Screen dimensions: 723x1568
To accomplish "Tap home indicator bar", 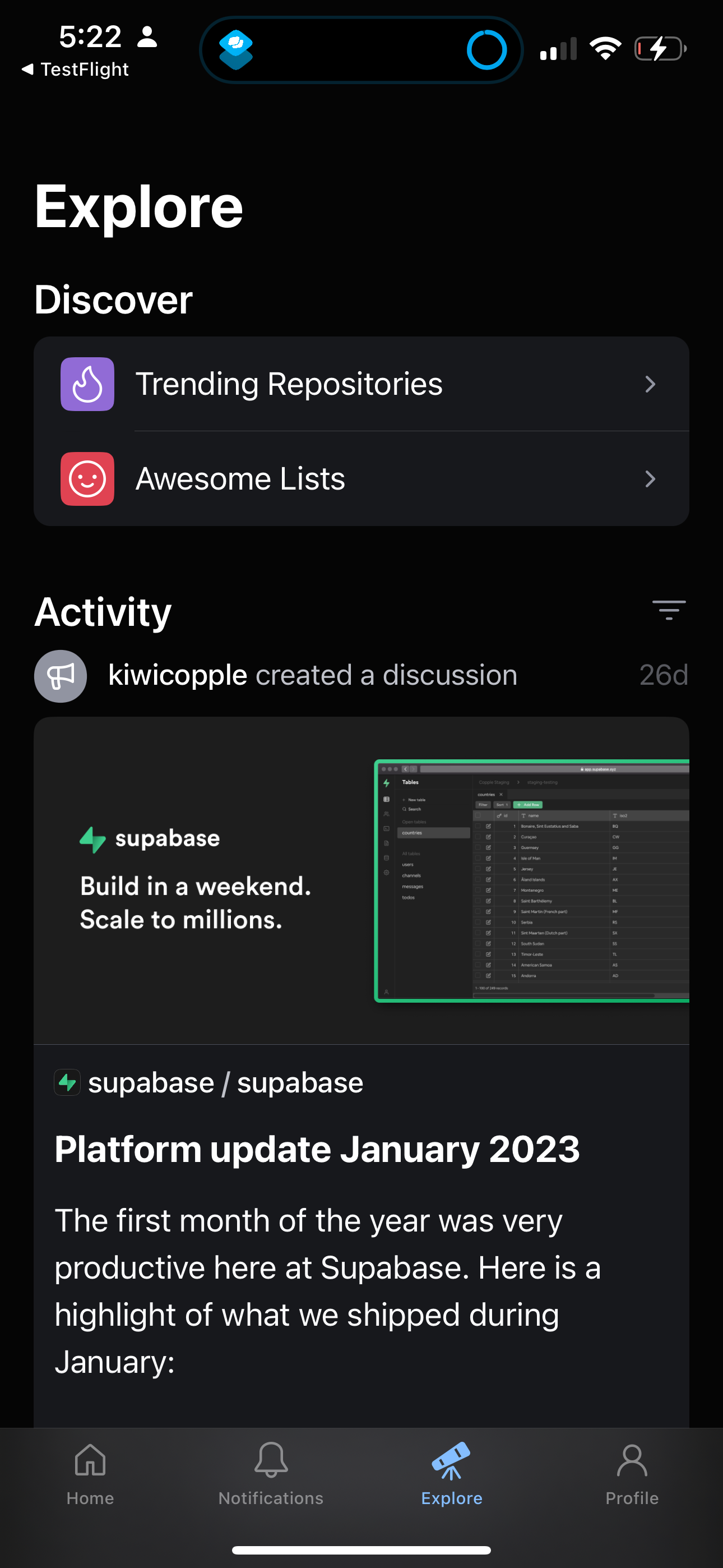I will pyautogui.click(x=361, y=1551).
